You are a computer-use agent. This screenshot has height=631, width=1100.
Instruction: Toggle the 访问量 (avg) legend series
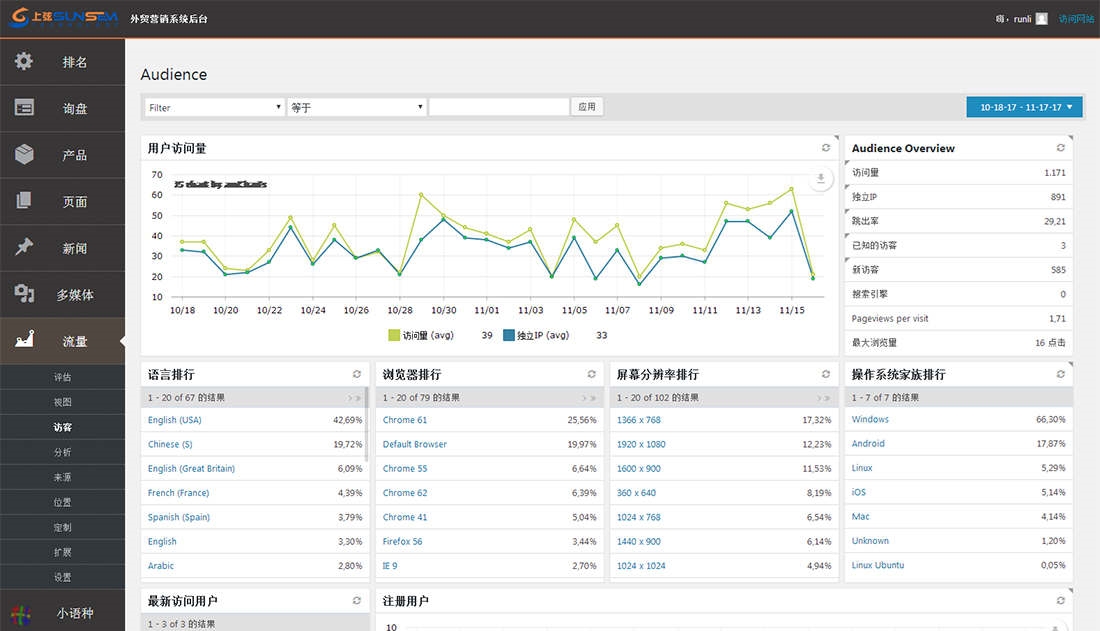pos(421,336)
